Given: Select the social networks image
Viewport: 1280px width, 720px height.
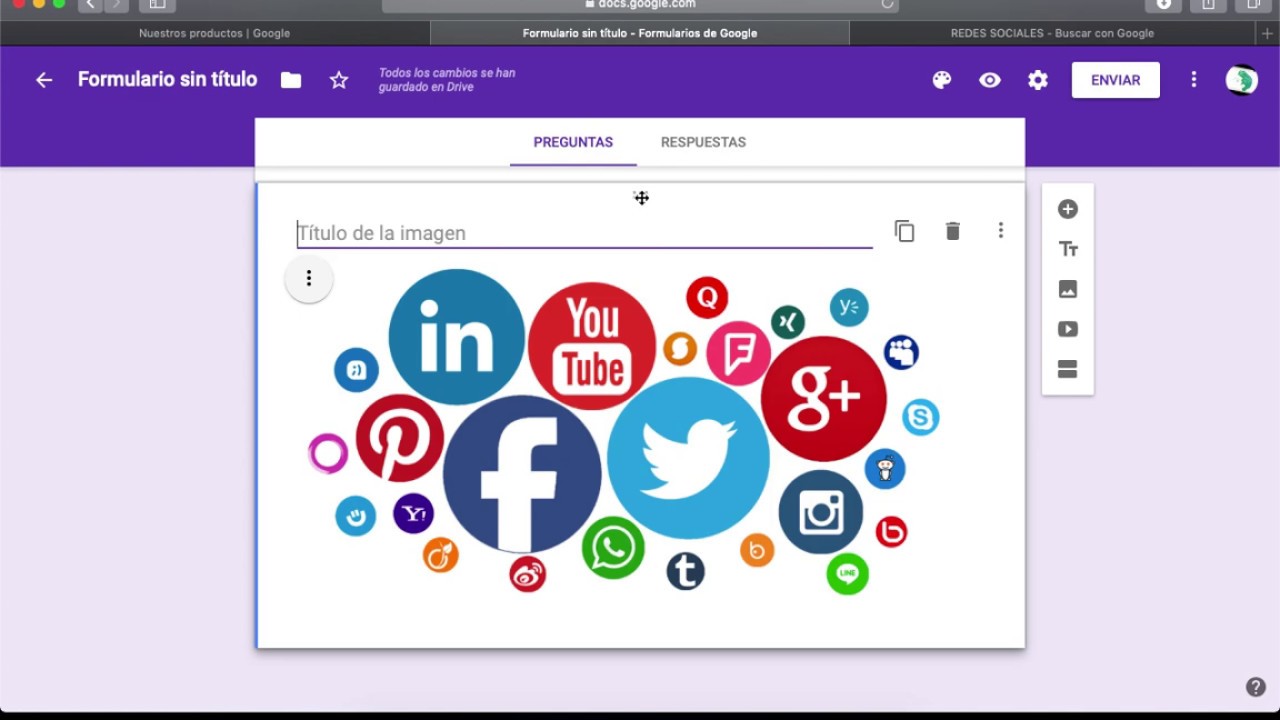Looking at the screenshot, I should pos(624,432).
